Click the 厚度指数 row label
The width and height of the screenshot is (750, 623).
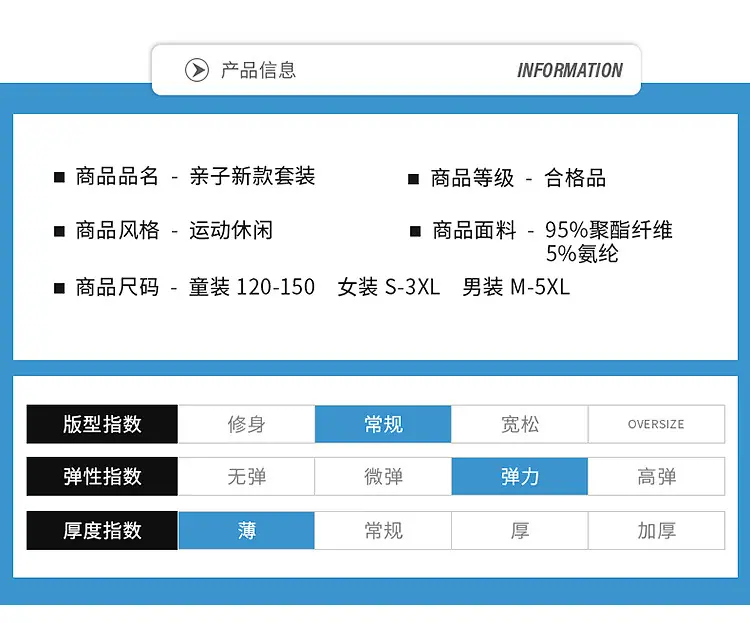click(102, 531)
